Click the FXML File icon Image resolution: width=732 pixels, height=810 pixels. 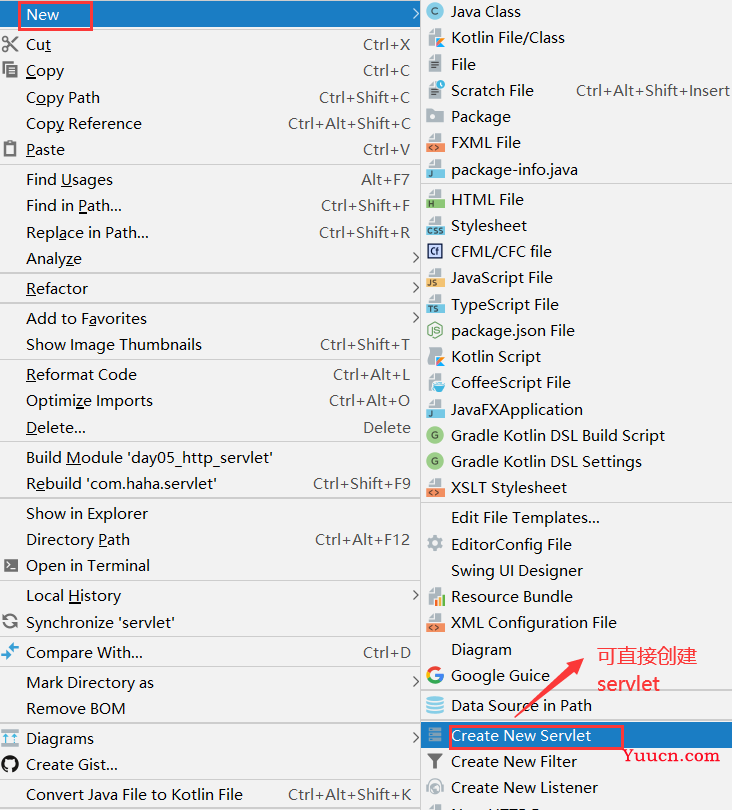click(x=435, y=143)
